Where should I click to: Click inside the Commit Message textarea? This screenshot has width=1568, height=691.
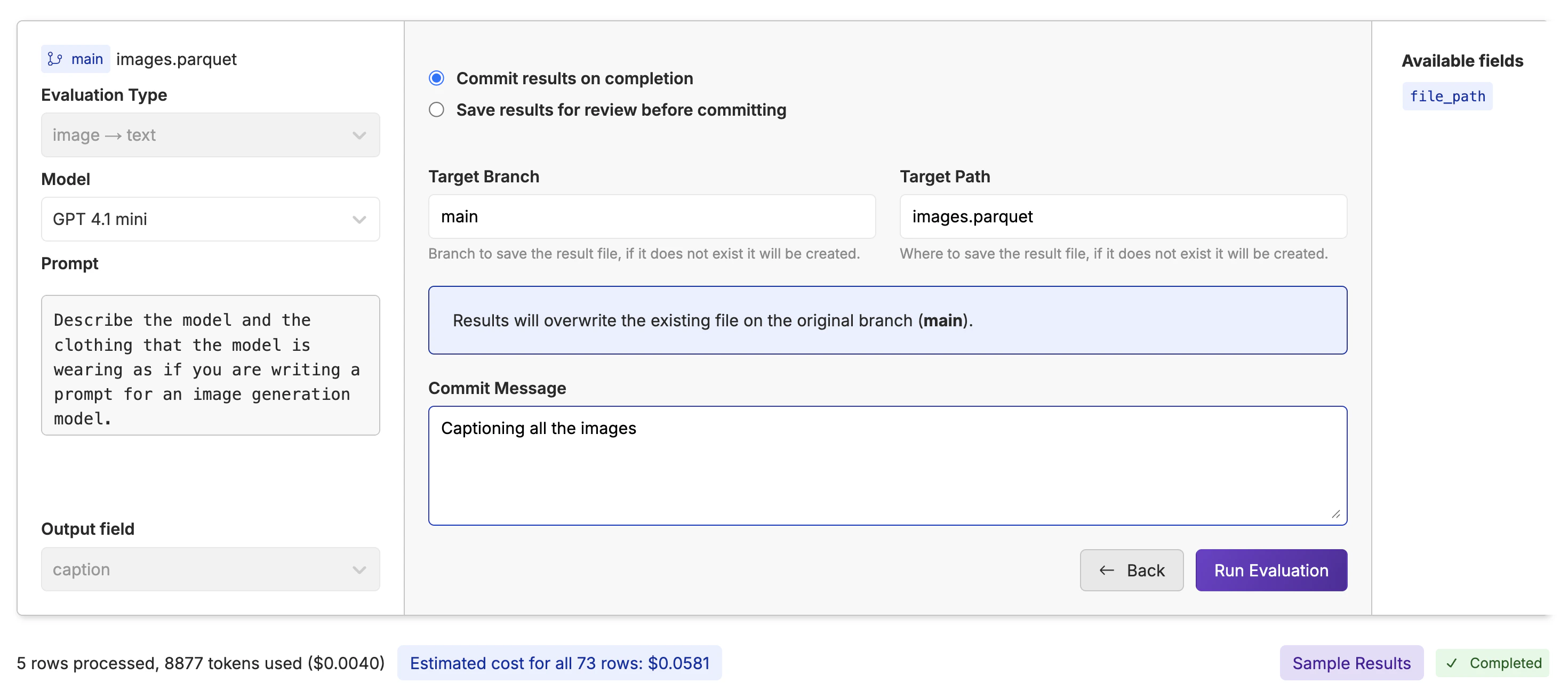click(x=887, y=465)
